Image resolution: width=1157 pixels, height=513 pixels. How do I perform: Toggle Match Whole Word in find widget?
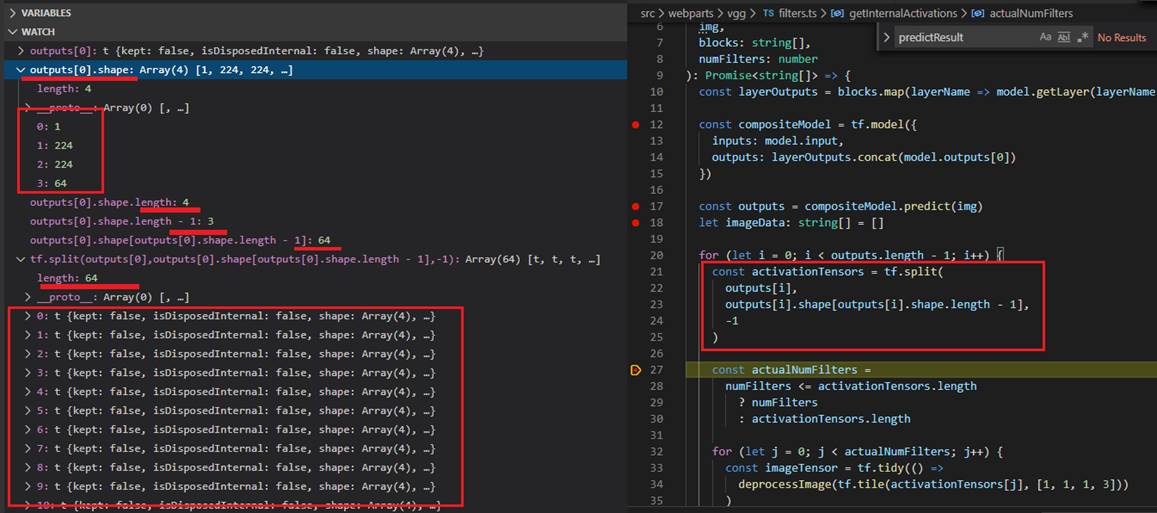tap(1063, 37)
